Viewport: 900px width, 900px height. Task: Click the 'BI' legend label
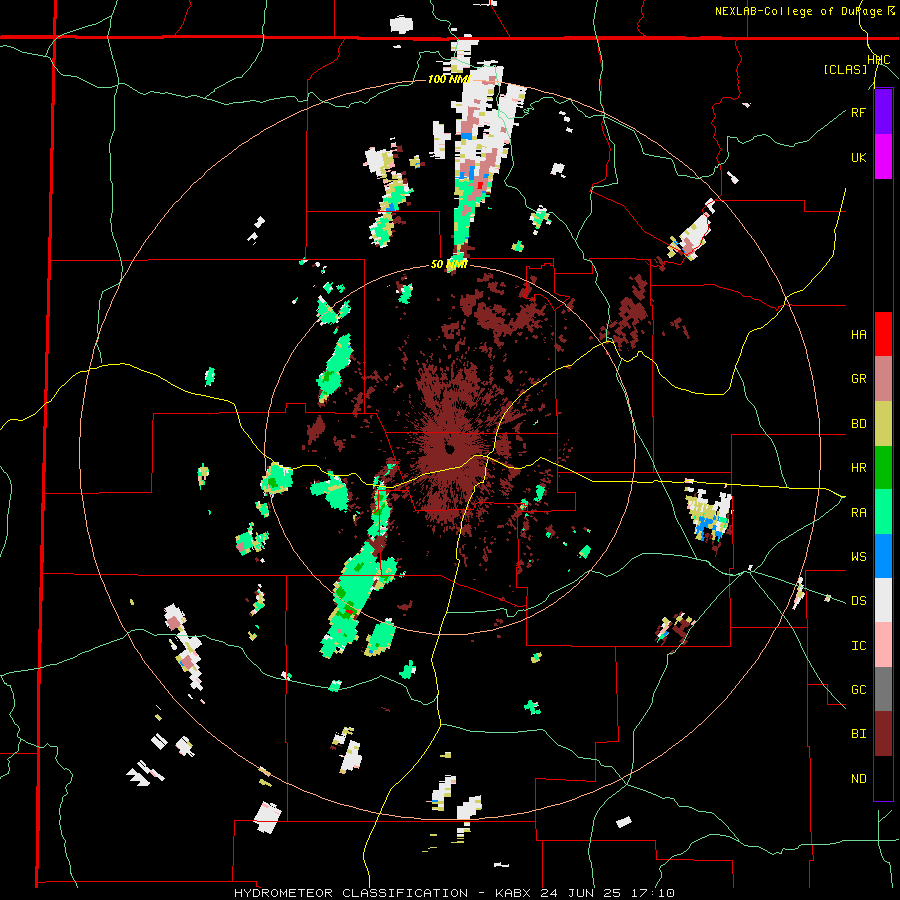[858, 734]
